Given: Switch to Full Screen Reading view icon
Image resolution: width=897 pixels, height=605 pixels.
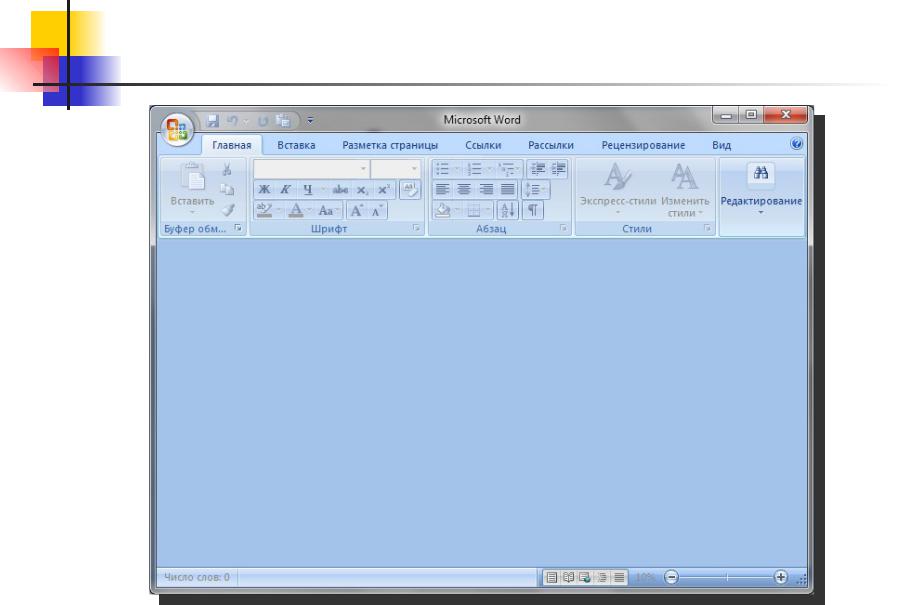Looking at the screenshot, I should tap(568, 577).
